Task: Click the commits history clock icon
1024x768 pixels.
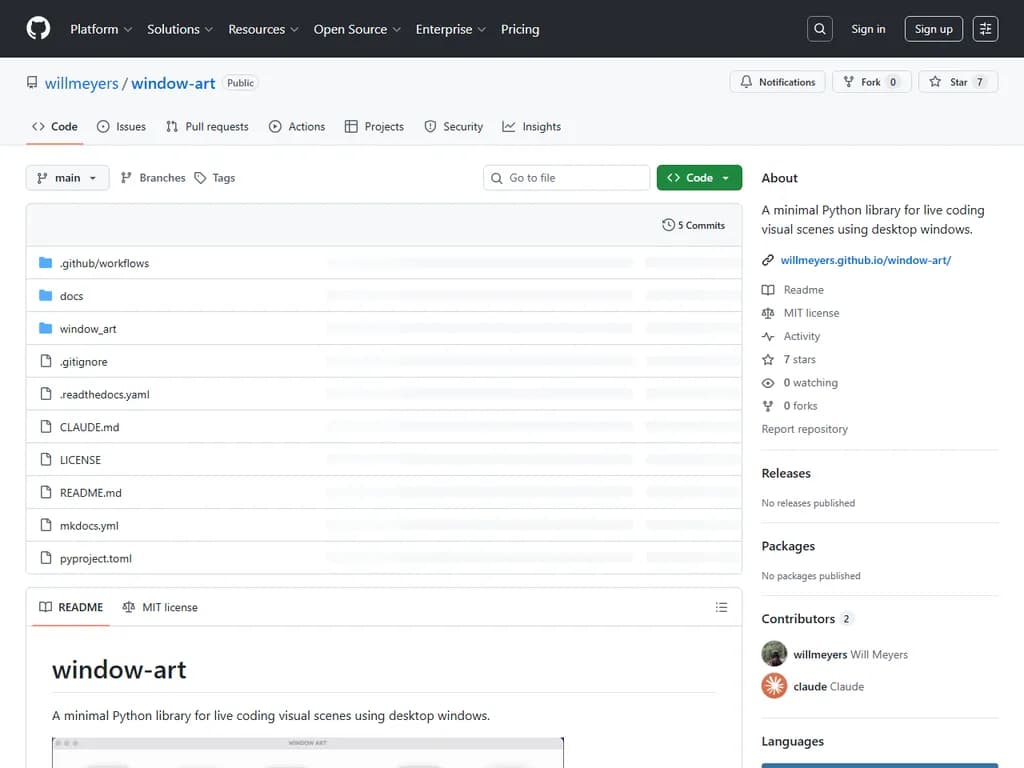Action: (x=668, y=225)
